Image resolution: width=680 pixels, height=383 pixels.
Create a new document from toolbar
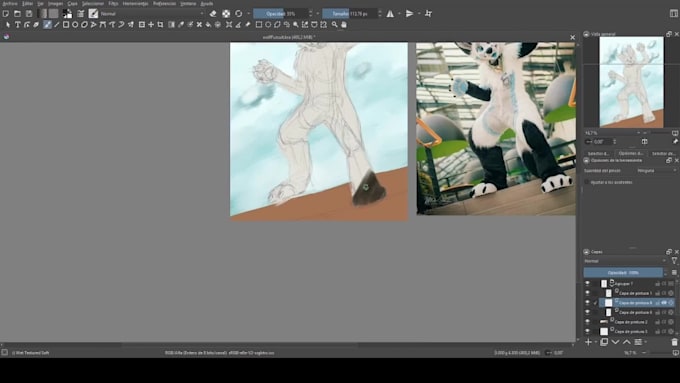[x=6, y=14]
